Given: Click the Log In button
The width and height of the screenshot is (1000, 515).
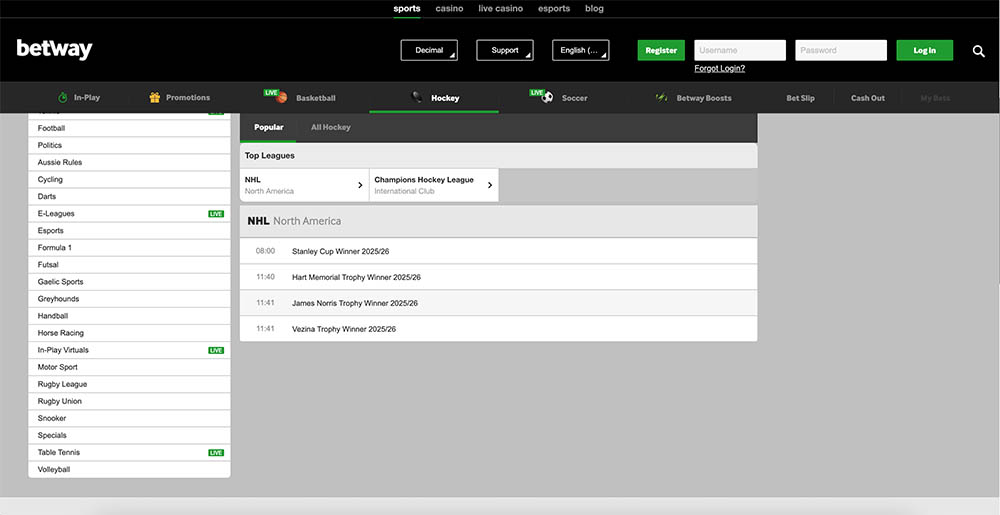Looking at the screenshot, I should (x=925, y=50).
